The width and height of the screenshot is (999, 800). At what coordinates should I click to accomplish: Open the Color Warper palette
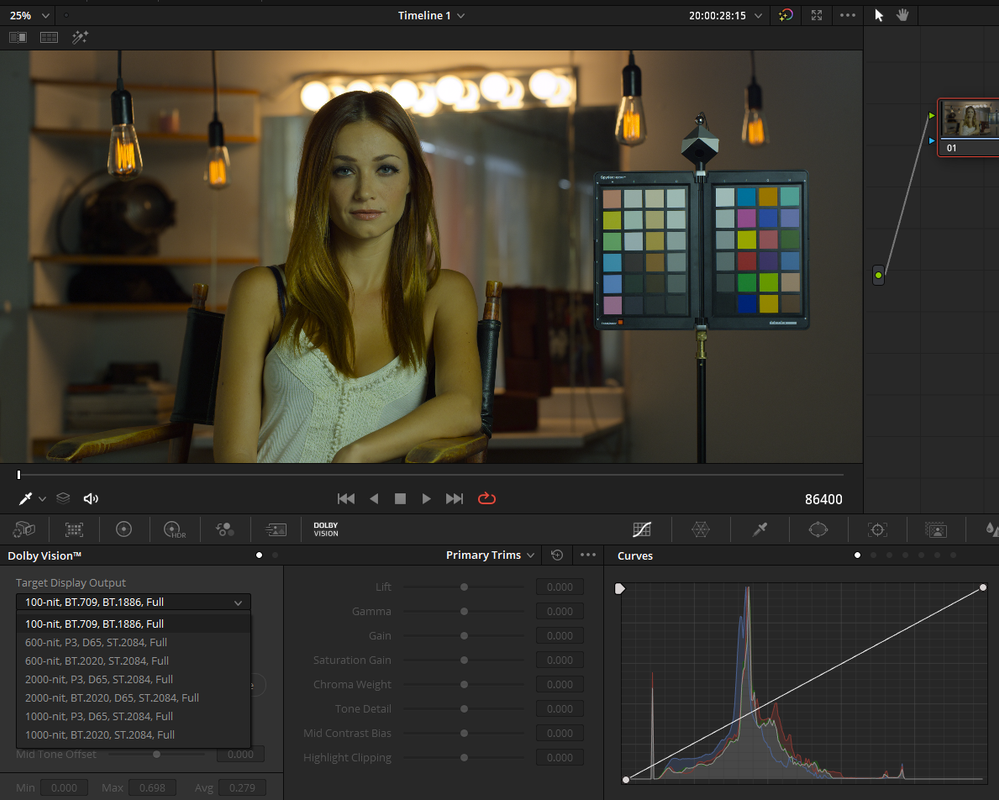click(x=701, y=529)
